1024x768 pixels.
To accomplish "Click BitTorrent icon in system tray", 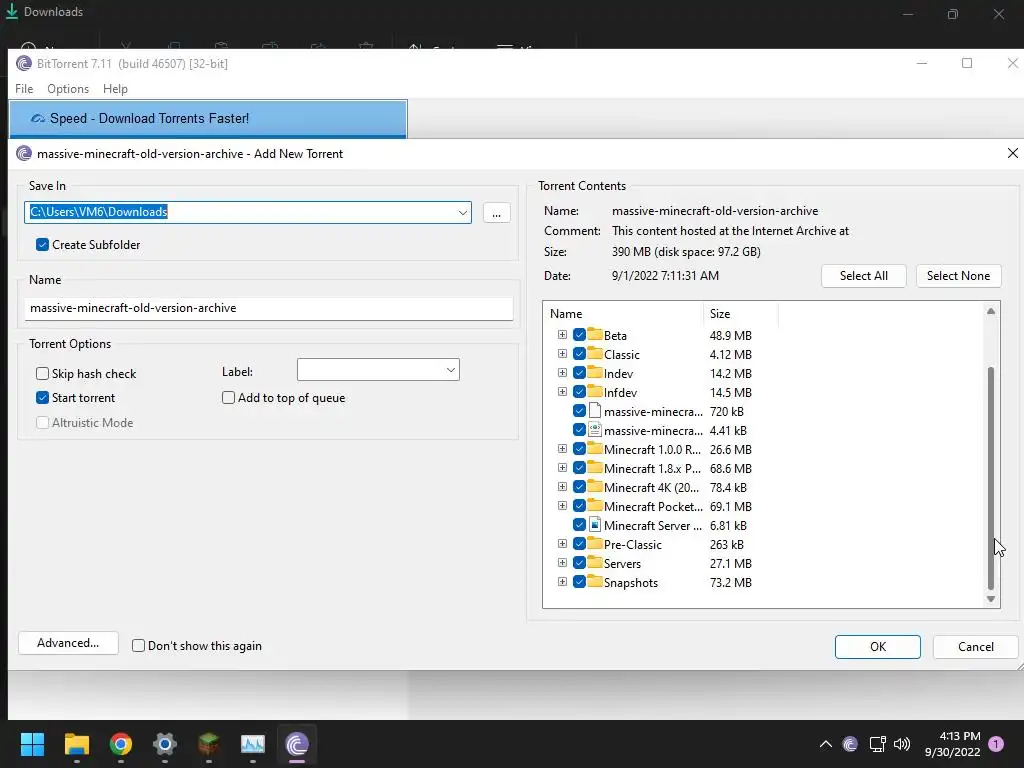I will (x=850, y=744).
